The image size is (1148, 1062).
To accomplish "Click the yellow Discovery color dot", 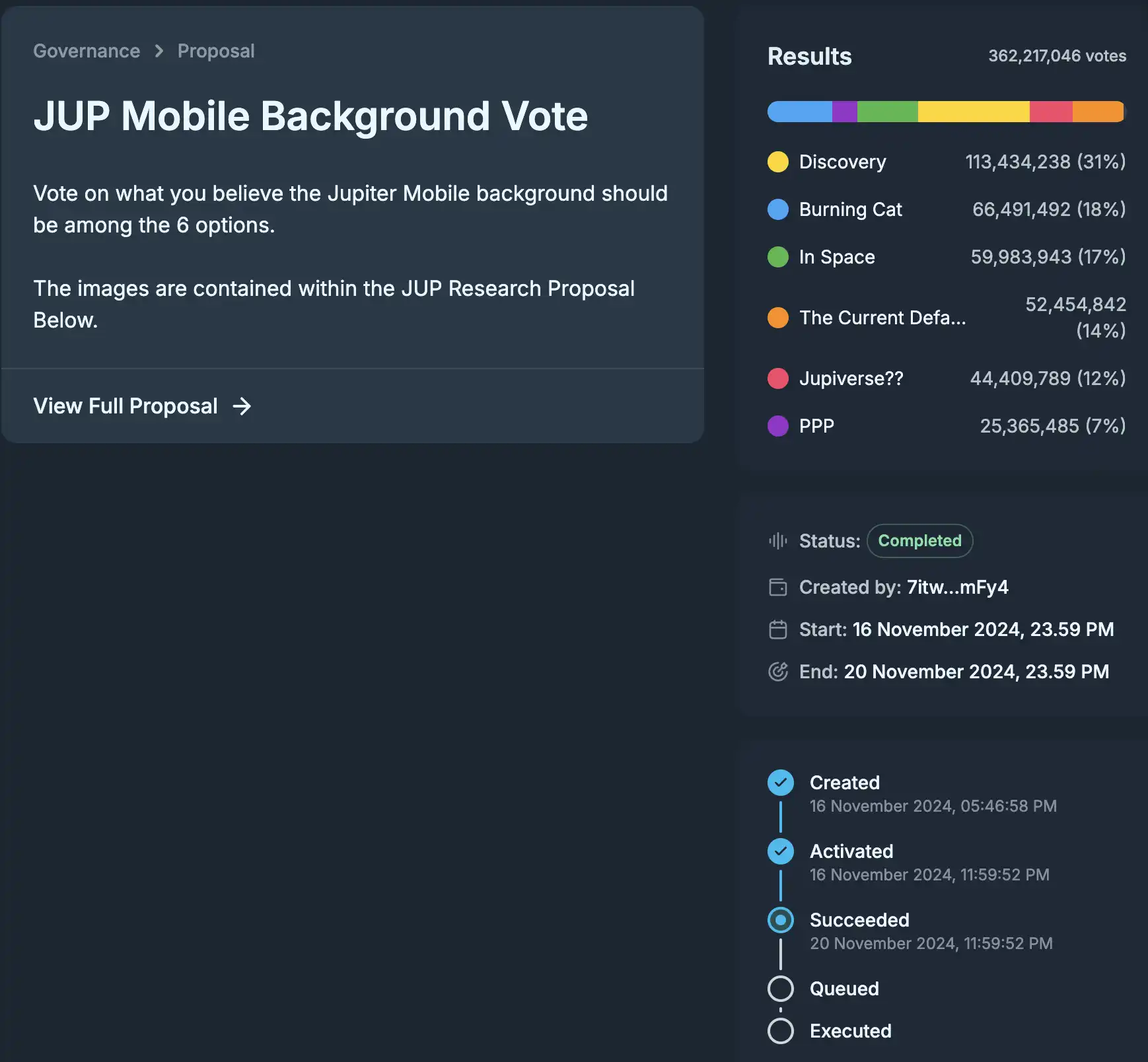I will coord(778,162).
